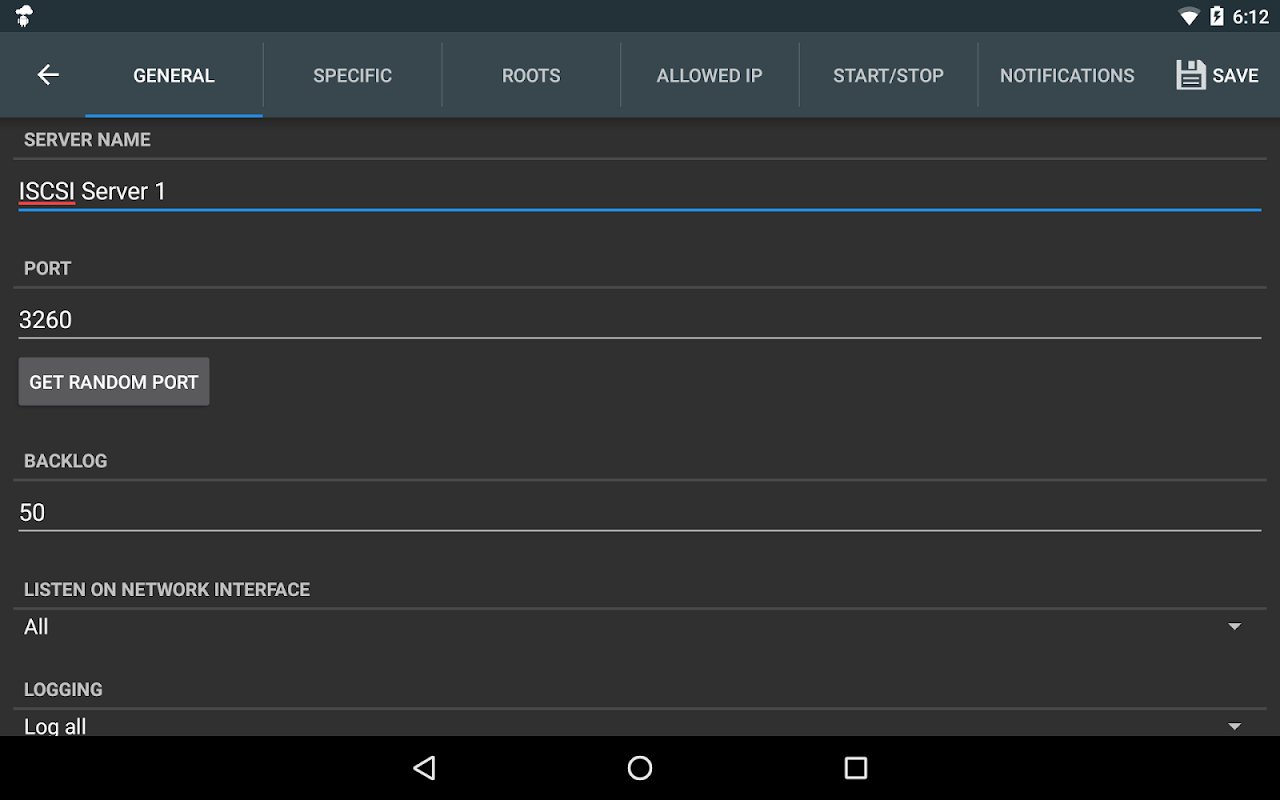This screenshot has height=800, width=1280.
Task: Tap the battery charging icon
Action: click(1217, 16)
